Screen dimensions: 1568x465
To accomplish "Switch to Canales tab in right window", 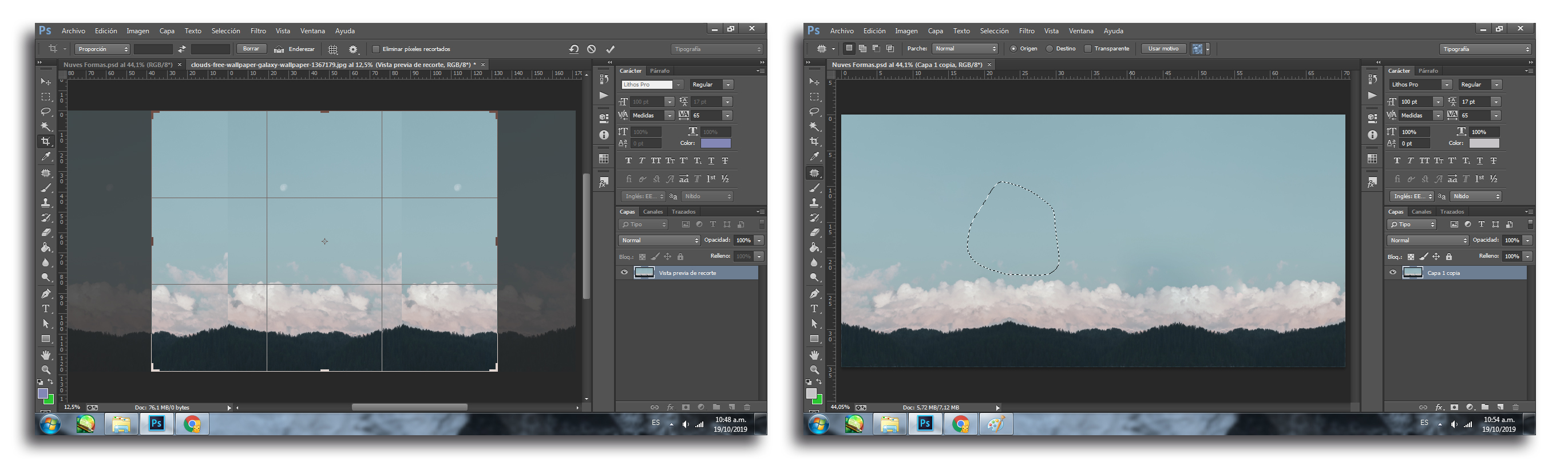I will pos(1422,212).
